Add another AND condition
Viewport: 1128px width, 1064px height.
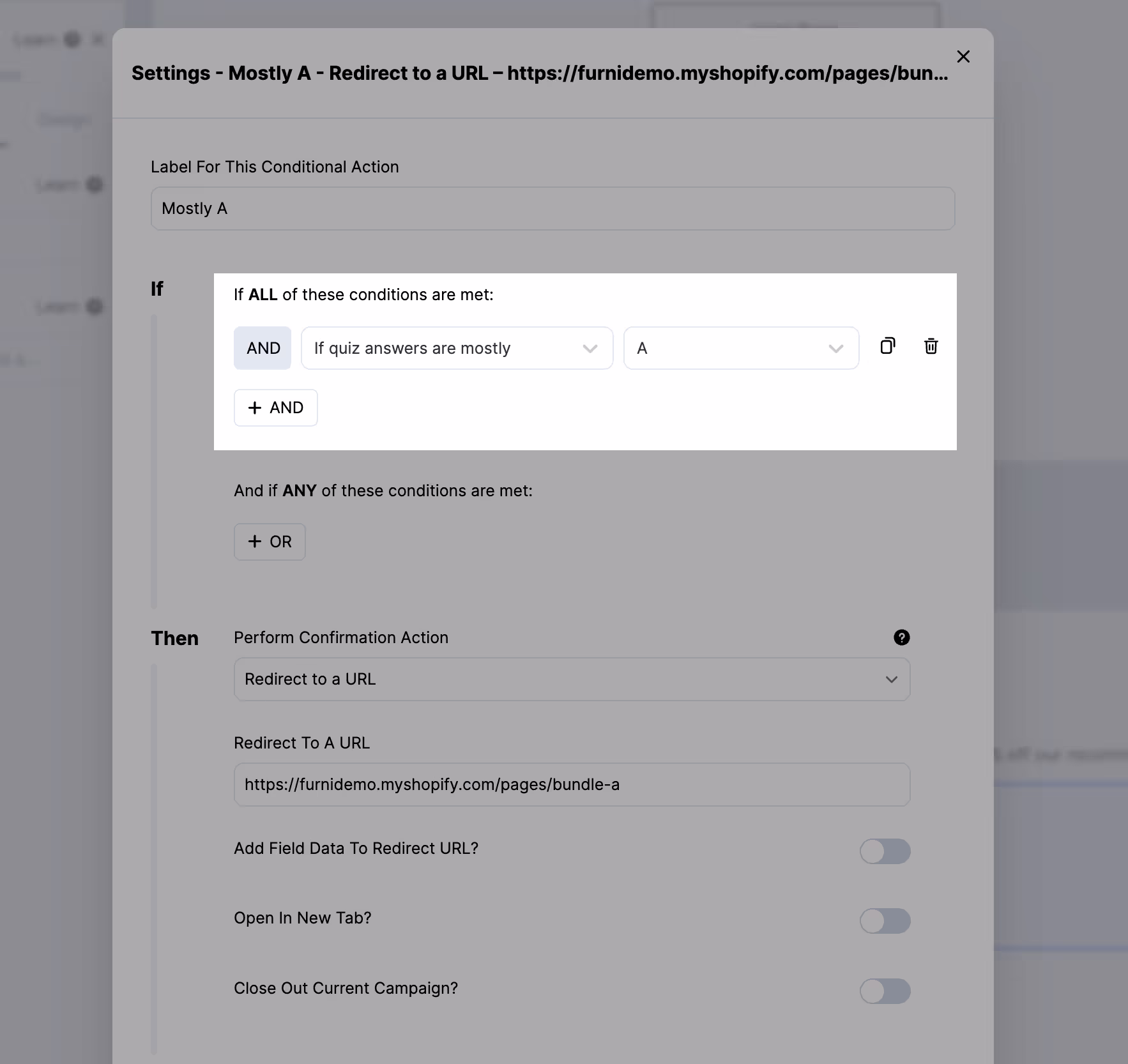[x=275, y=407]
